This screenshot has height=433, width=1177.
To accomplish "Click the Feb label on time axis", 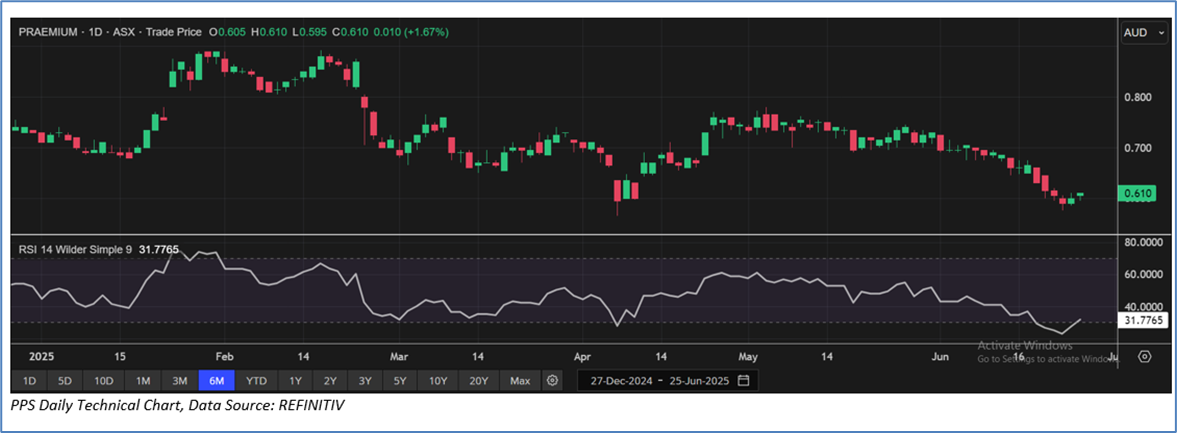I will pos(222,356).
